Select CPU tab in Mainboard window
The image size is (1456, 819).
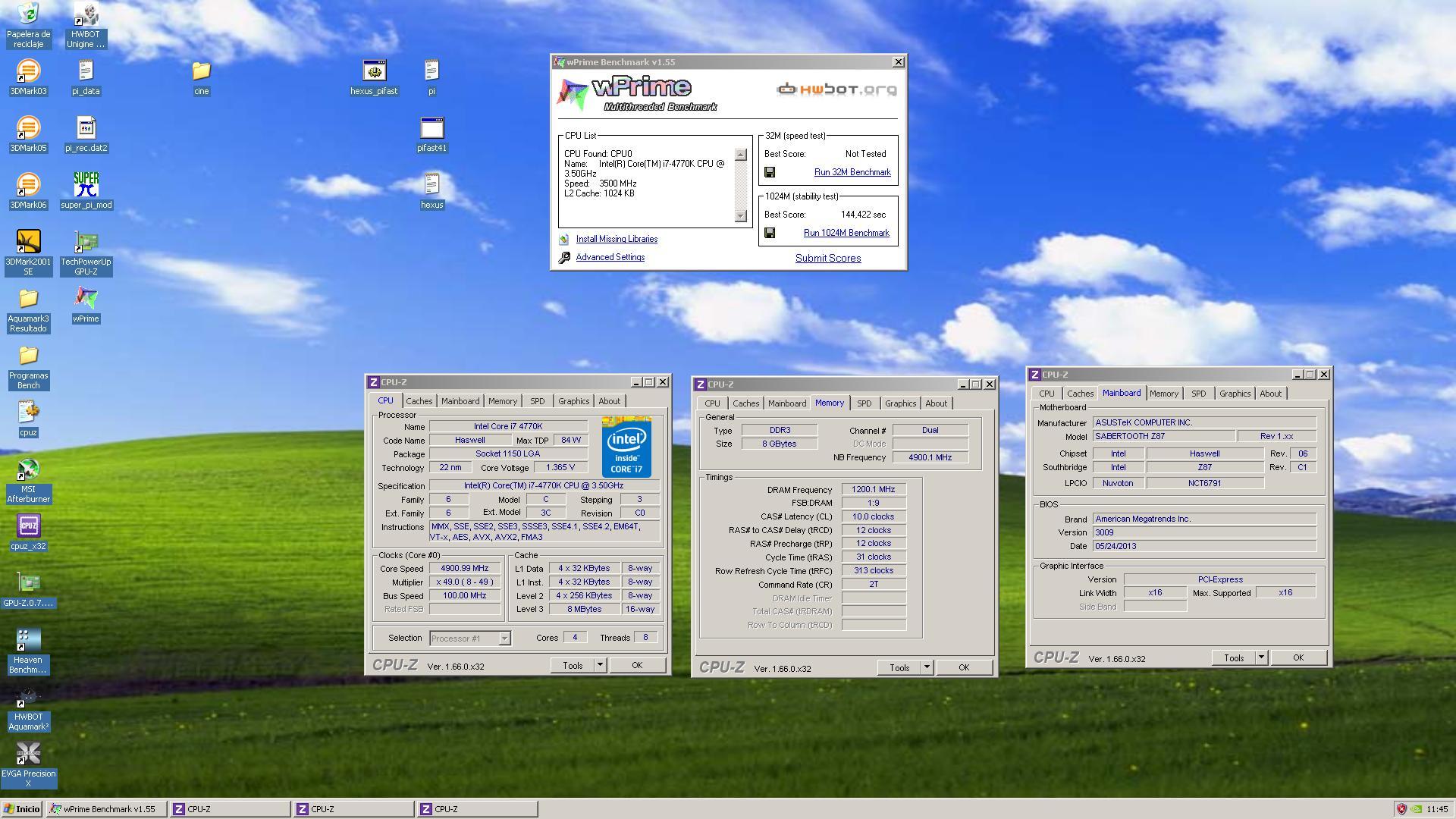click(x=1046, y=394)
